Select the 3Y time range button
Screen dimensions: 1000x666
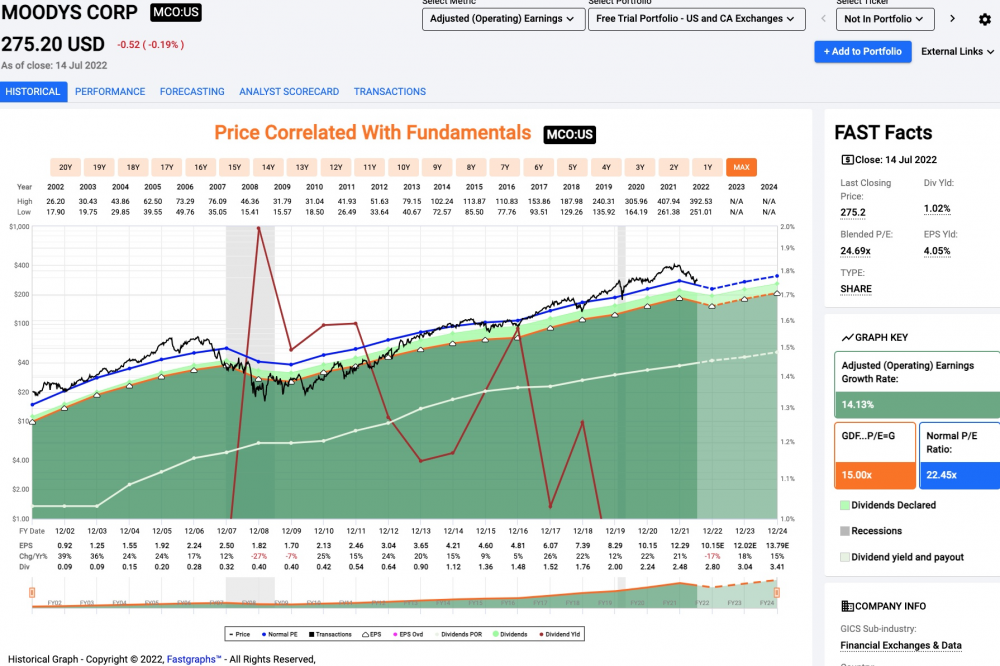coord(640,167)
